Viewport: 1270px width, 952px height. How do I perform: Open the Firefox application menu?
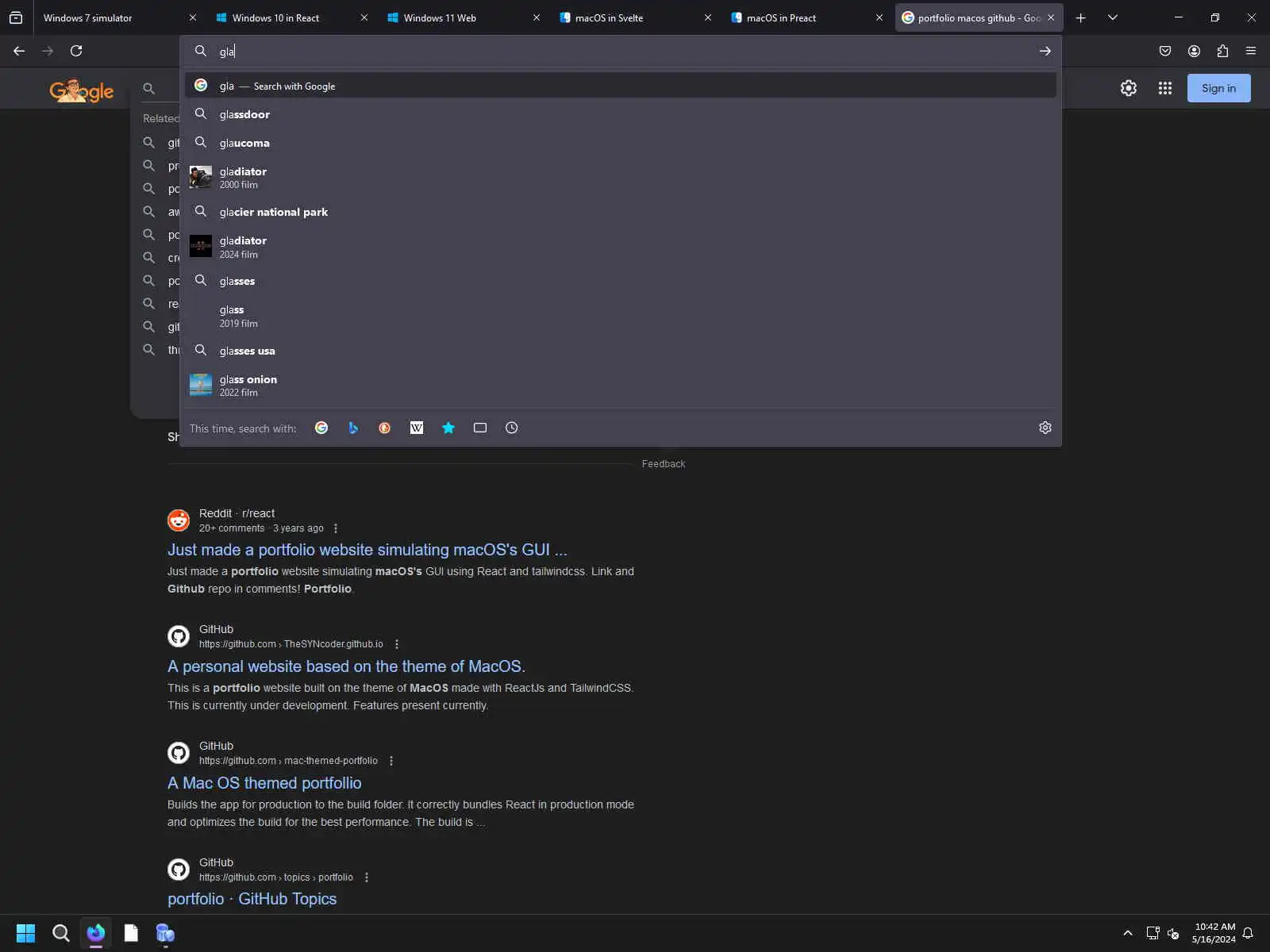tap(1251, 51)
